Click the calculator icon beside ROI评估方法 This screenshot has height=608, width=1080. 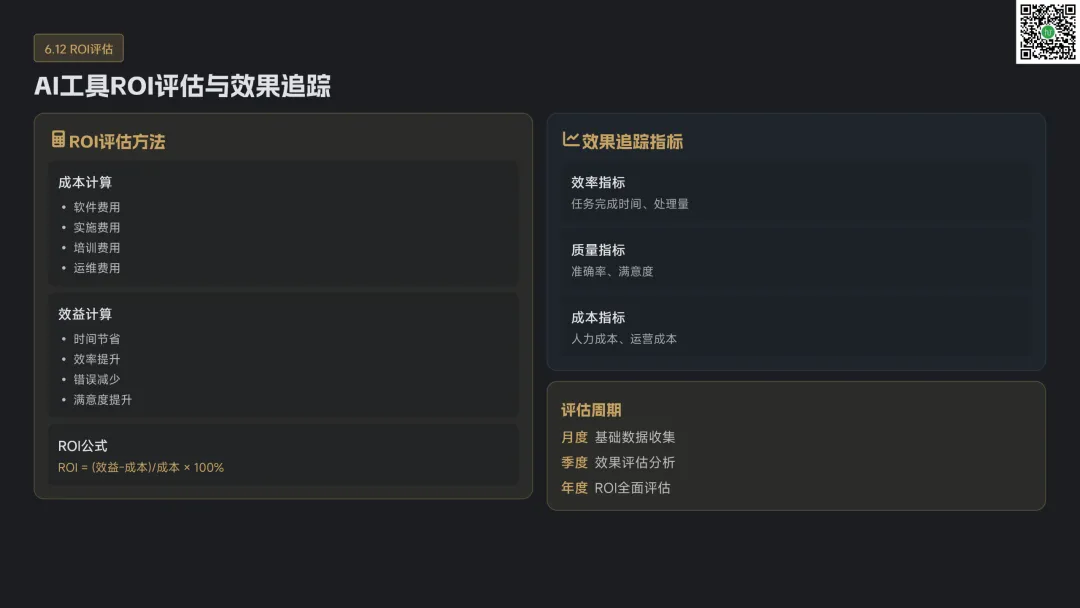58,140
